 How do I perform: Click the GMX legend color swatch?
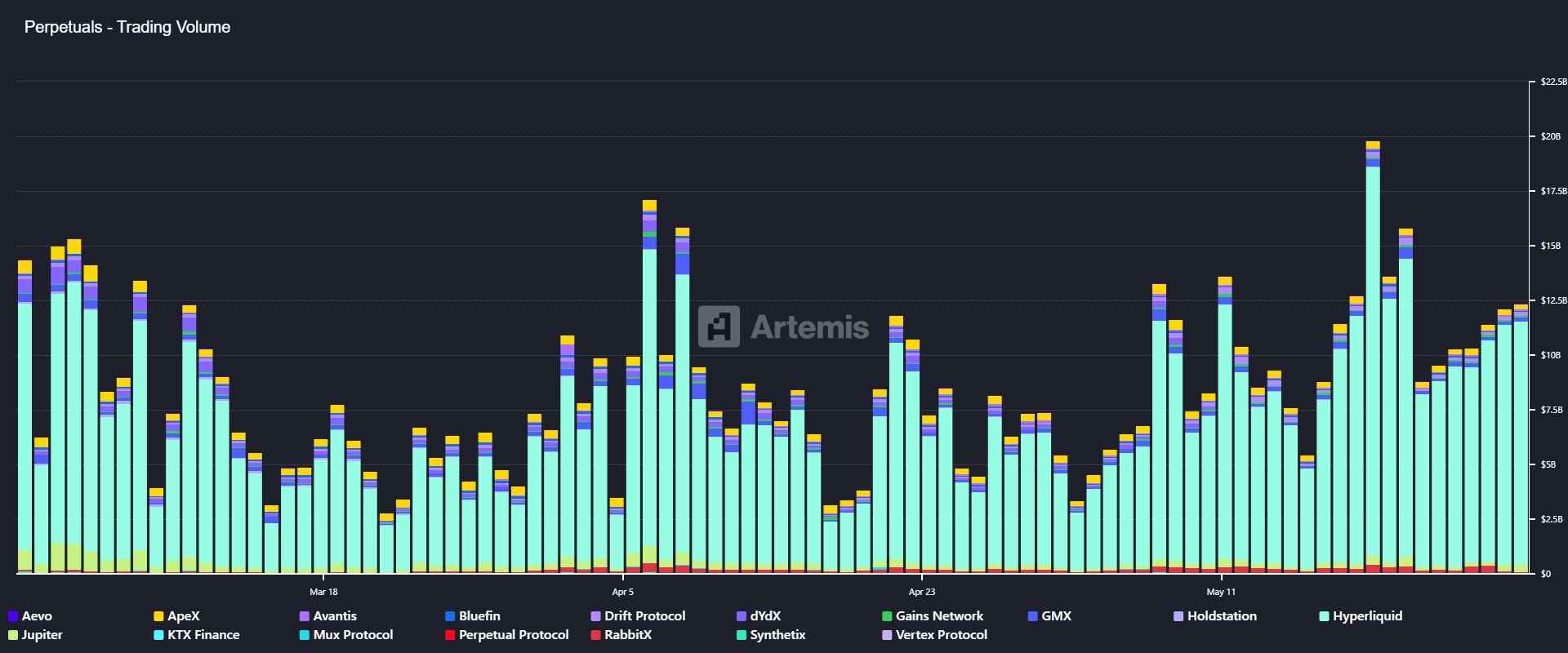tap(1033, 616)
